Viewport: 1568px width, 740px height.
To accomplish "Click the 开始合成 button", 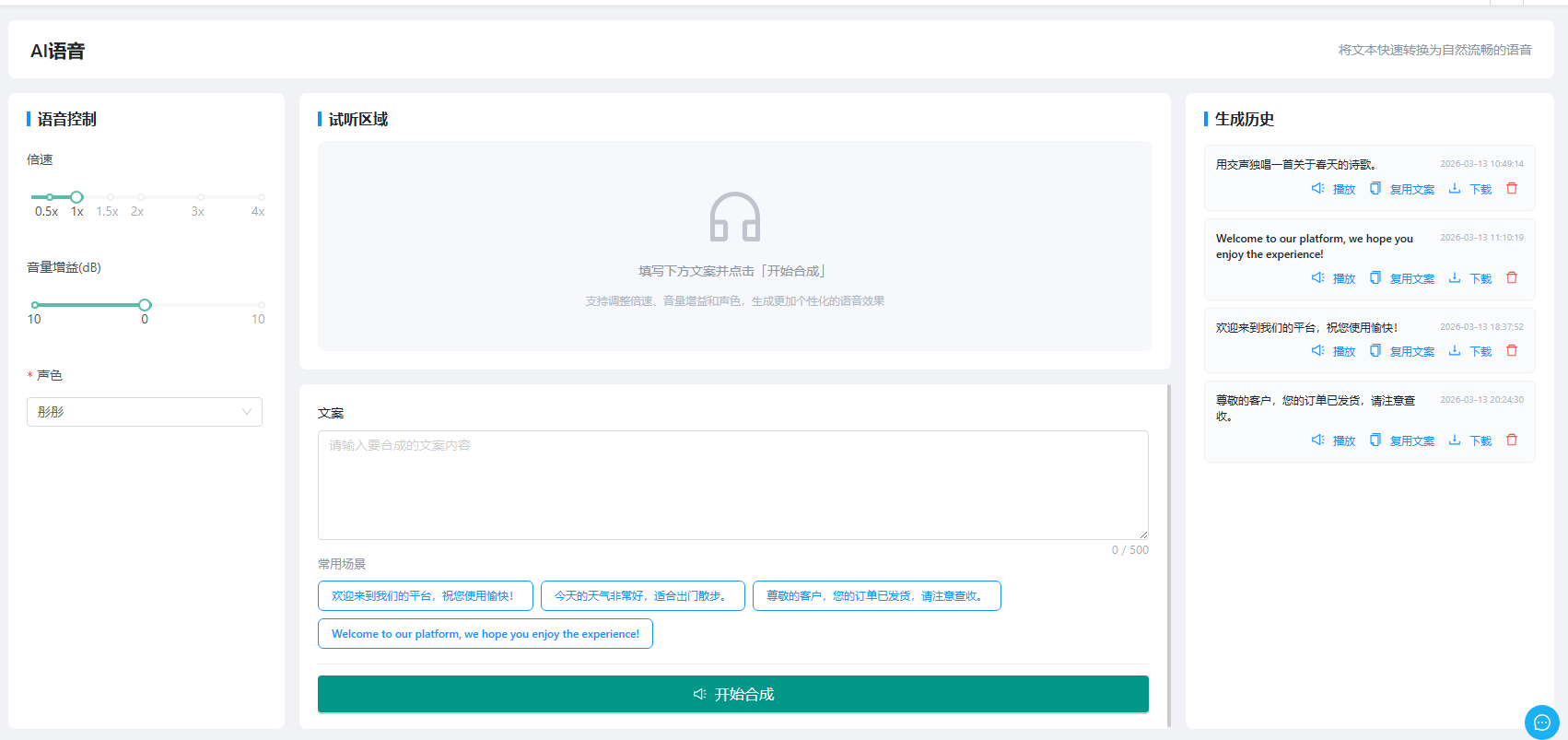I will tap(732, 694).
